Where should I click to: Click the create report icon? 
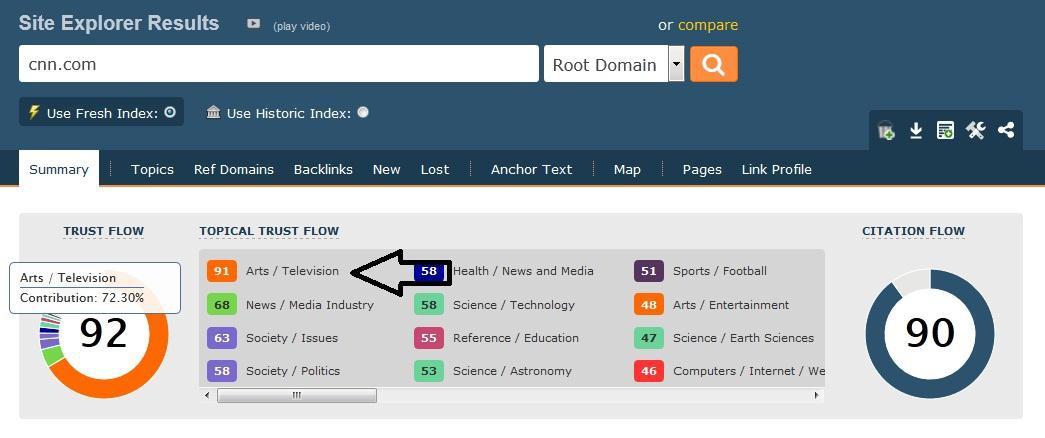[945, 131]
